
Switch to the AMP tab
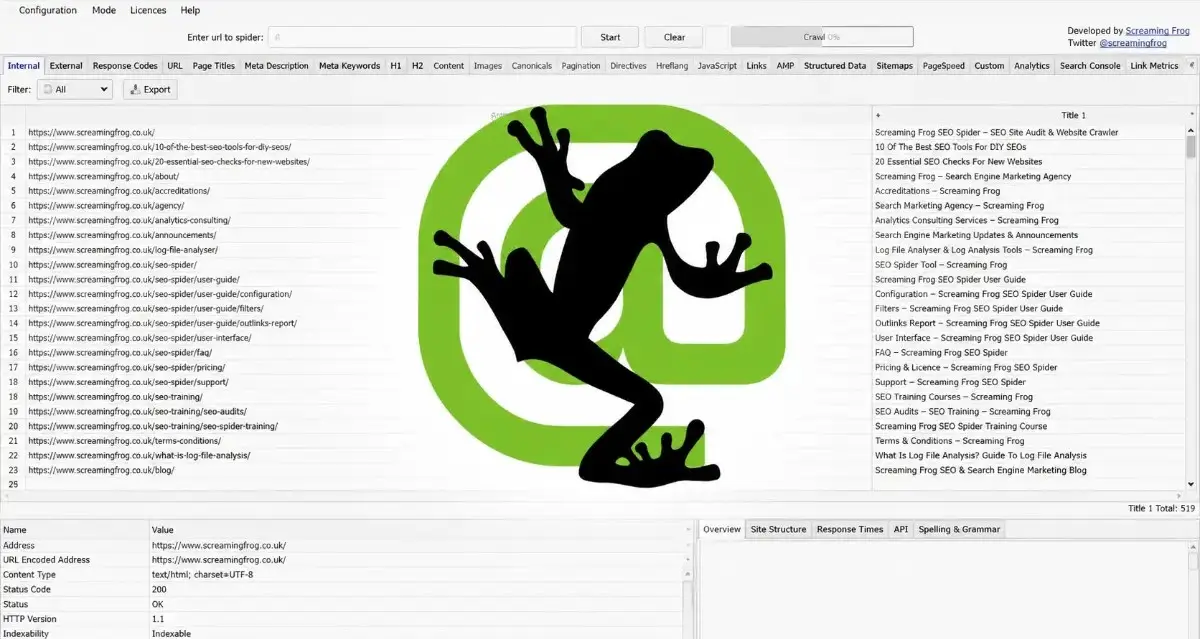(x=786, y=66)
